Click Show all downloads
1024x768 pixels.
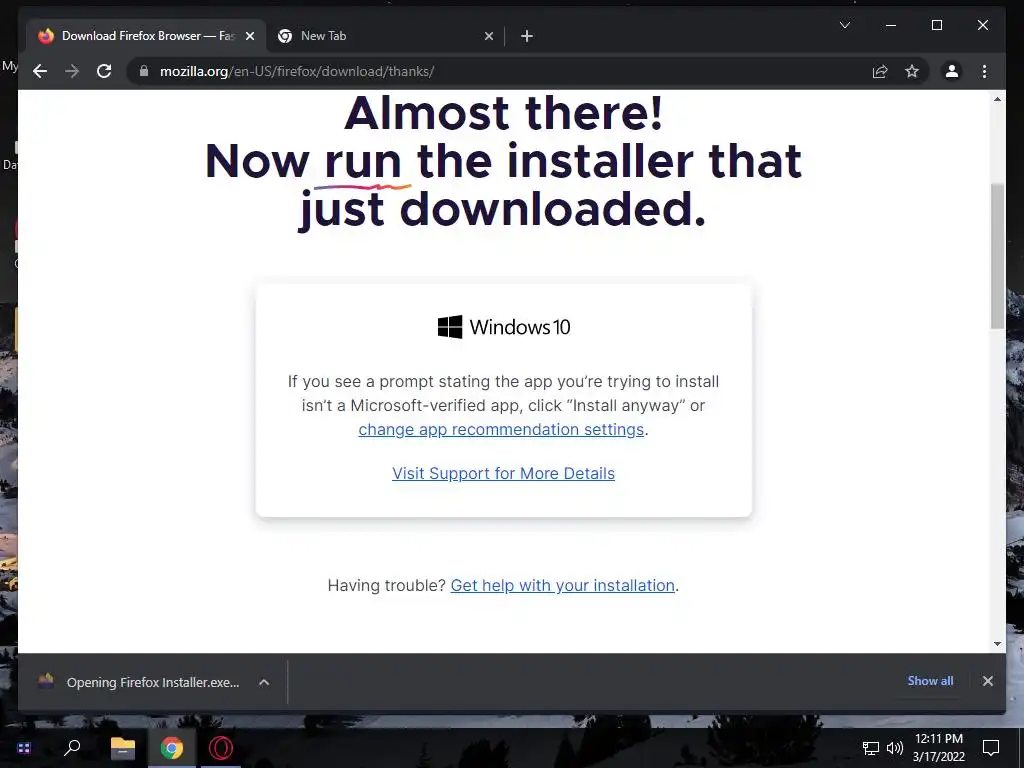[x=930, y=680]
